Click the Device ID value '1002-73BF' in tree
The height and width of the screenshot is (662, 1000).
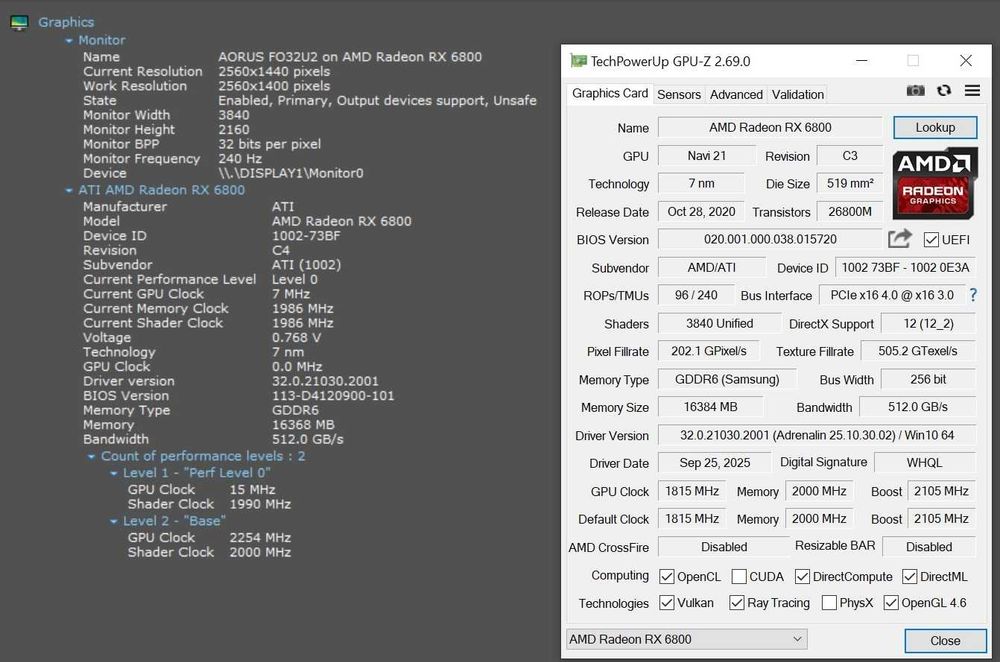tap(306, 236)
